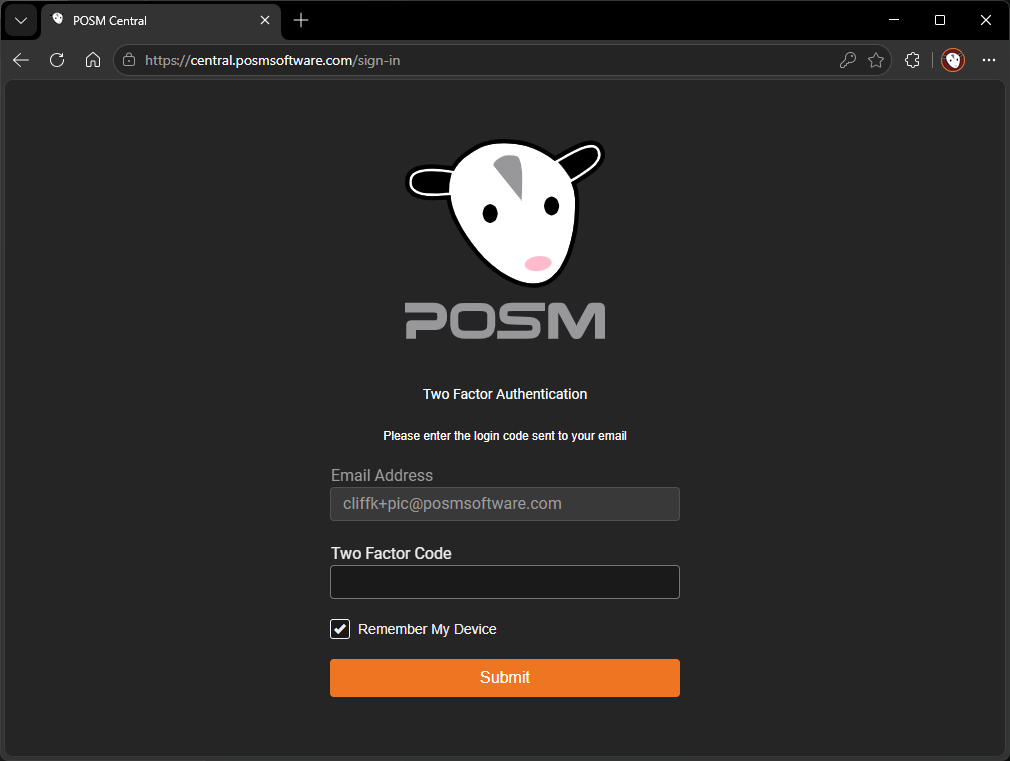Submit the two factor code

coord(504,678)
